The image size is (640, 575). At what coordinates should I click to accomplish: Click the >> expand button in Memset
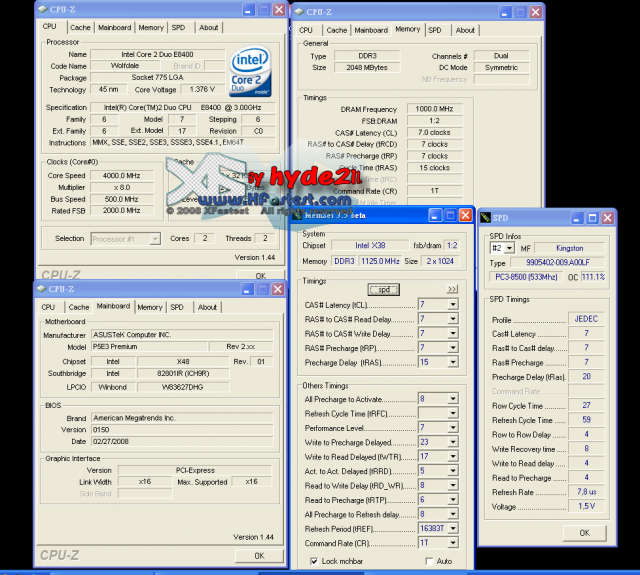click(x=452, y=289)
